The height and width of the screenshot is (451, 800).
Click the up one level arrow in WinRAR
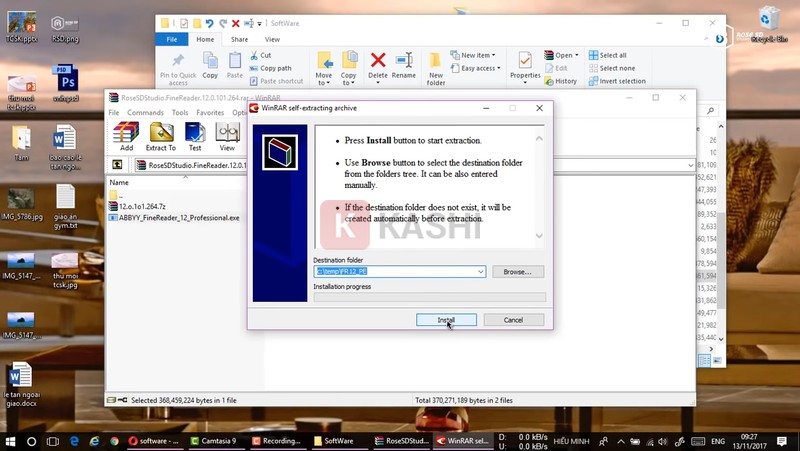(x=117, y=164)
